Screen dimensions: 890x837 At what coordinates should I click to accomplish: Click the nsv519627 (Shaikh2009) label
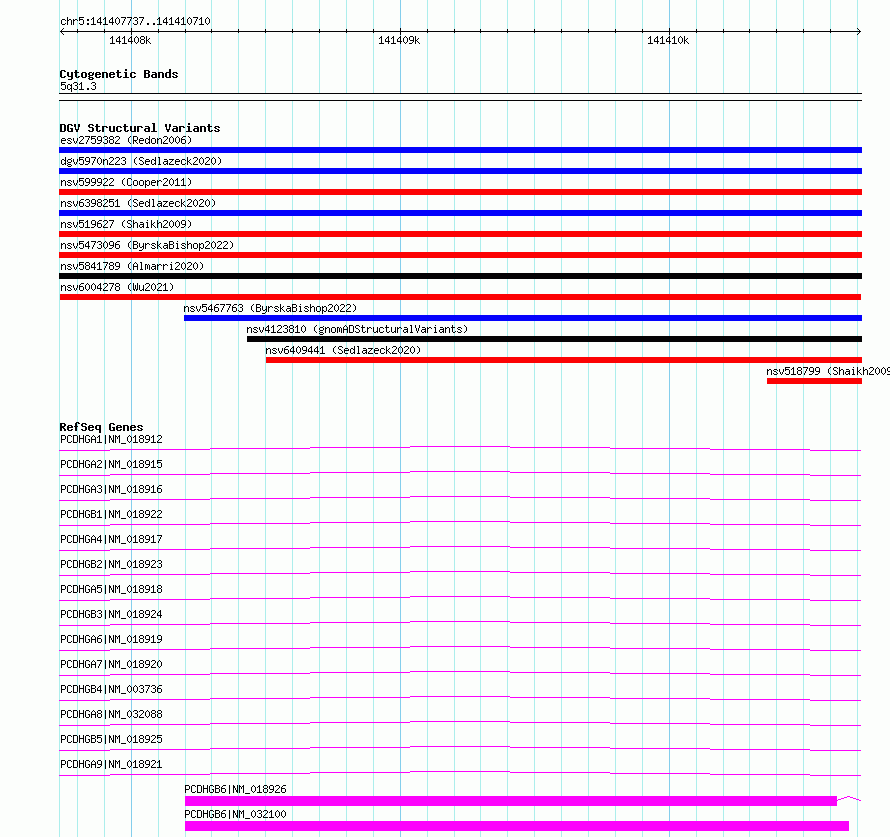point(126,224)
